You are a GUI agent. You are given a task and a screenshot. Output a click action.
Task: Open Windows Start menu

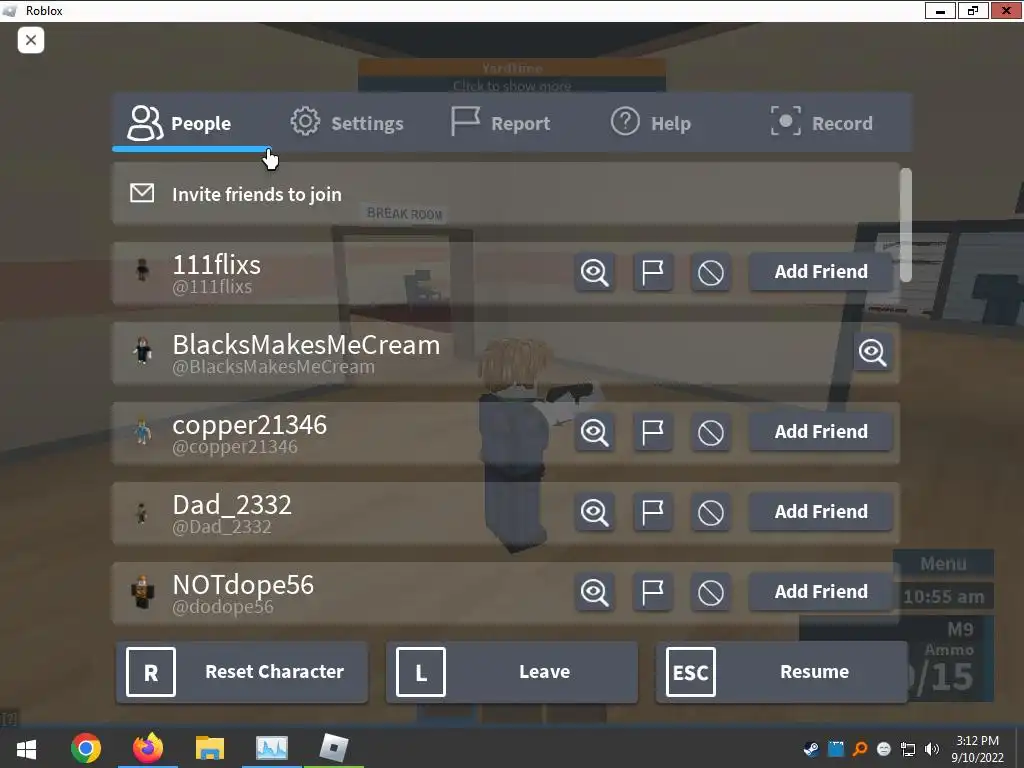pos(26,748)
